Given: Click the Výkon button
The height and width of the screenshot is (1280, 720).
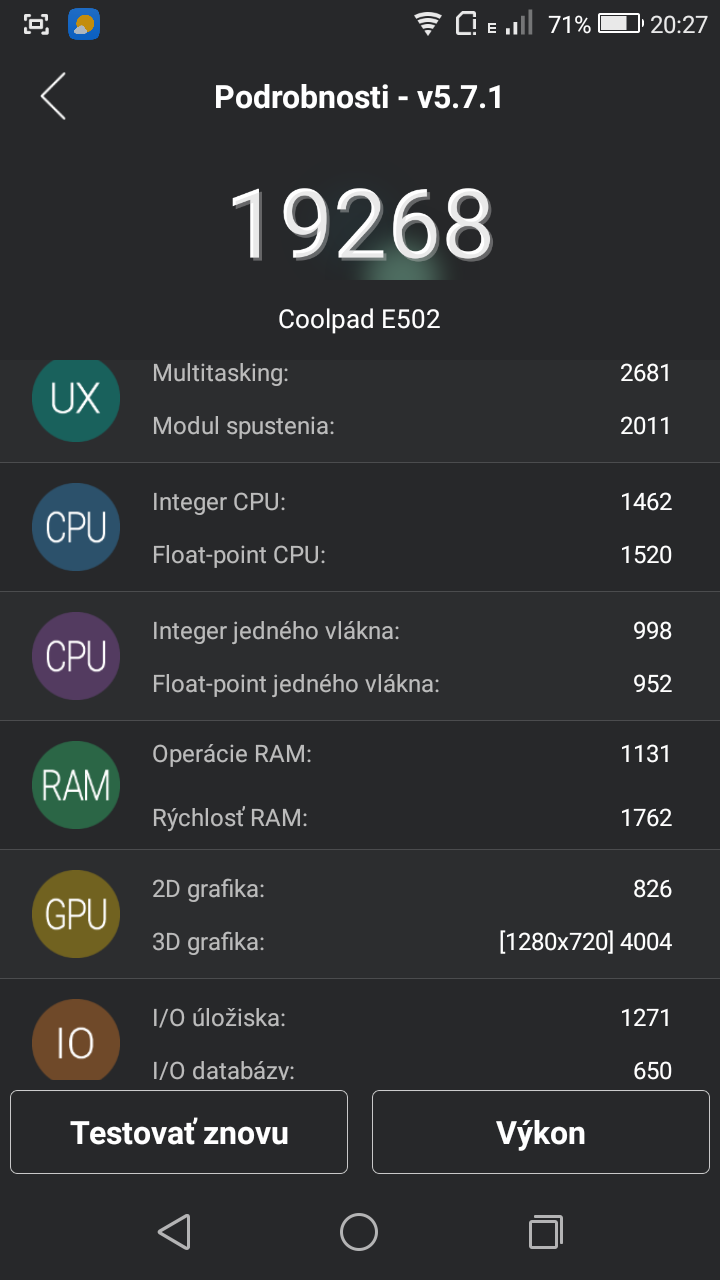Looking at the screenshot, I should (541, 1132).
